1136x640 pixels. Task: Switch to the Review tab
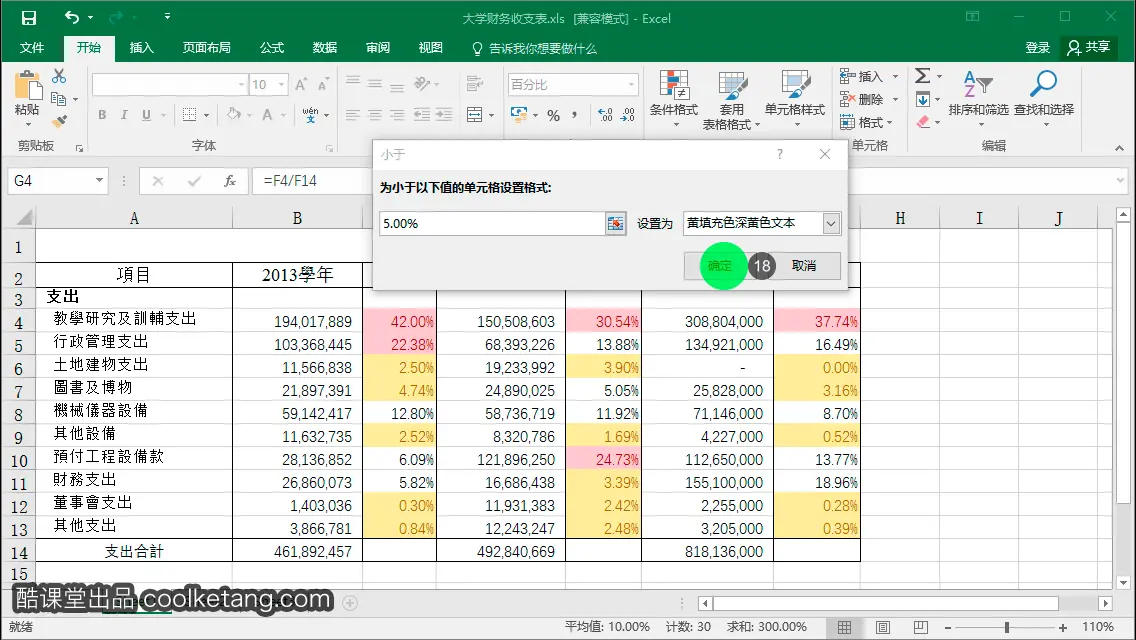point(377,48)
